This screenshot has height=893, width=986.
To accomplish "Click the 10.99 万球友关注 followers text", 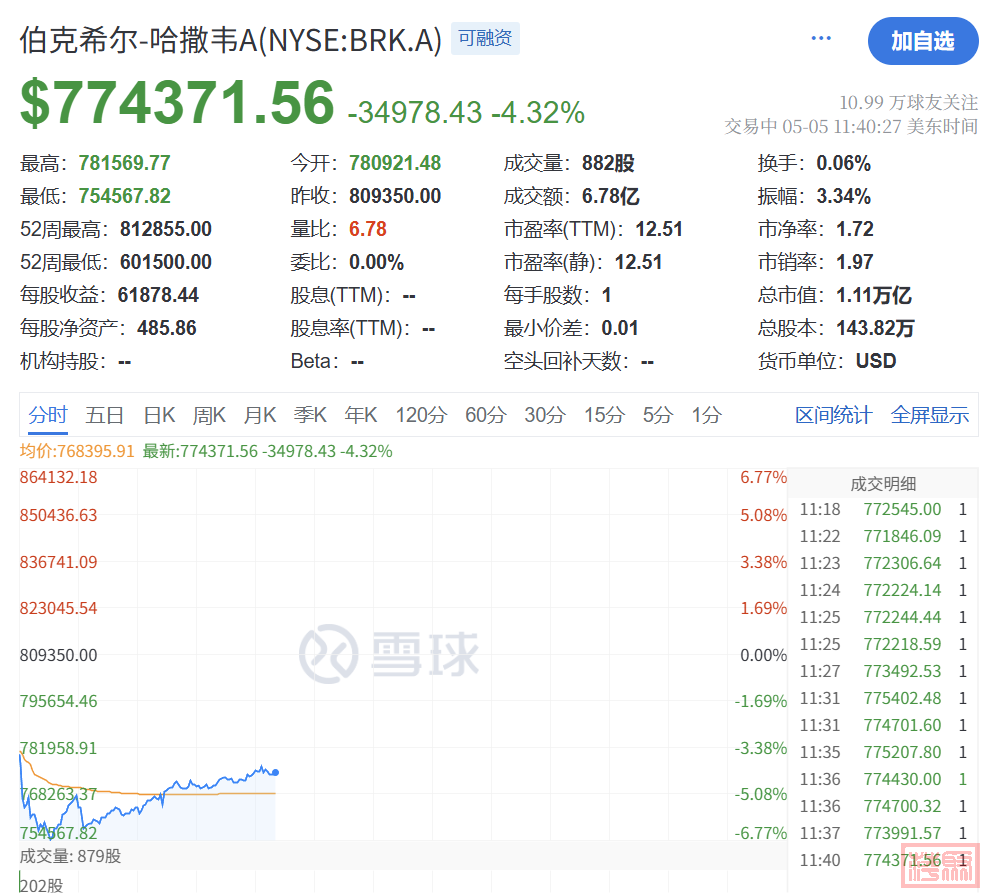I will [x=909, y=103].
